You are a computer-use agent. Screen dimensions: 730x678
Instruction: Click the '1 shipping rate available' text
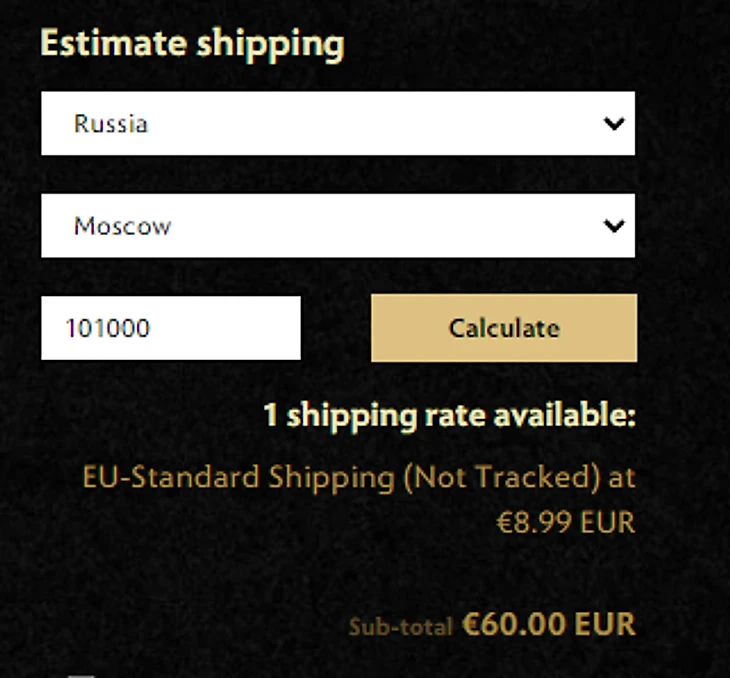point(449,416)
